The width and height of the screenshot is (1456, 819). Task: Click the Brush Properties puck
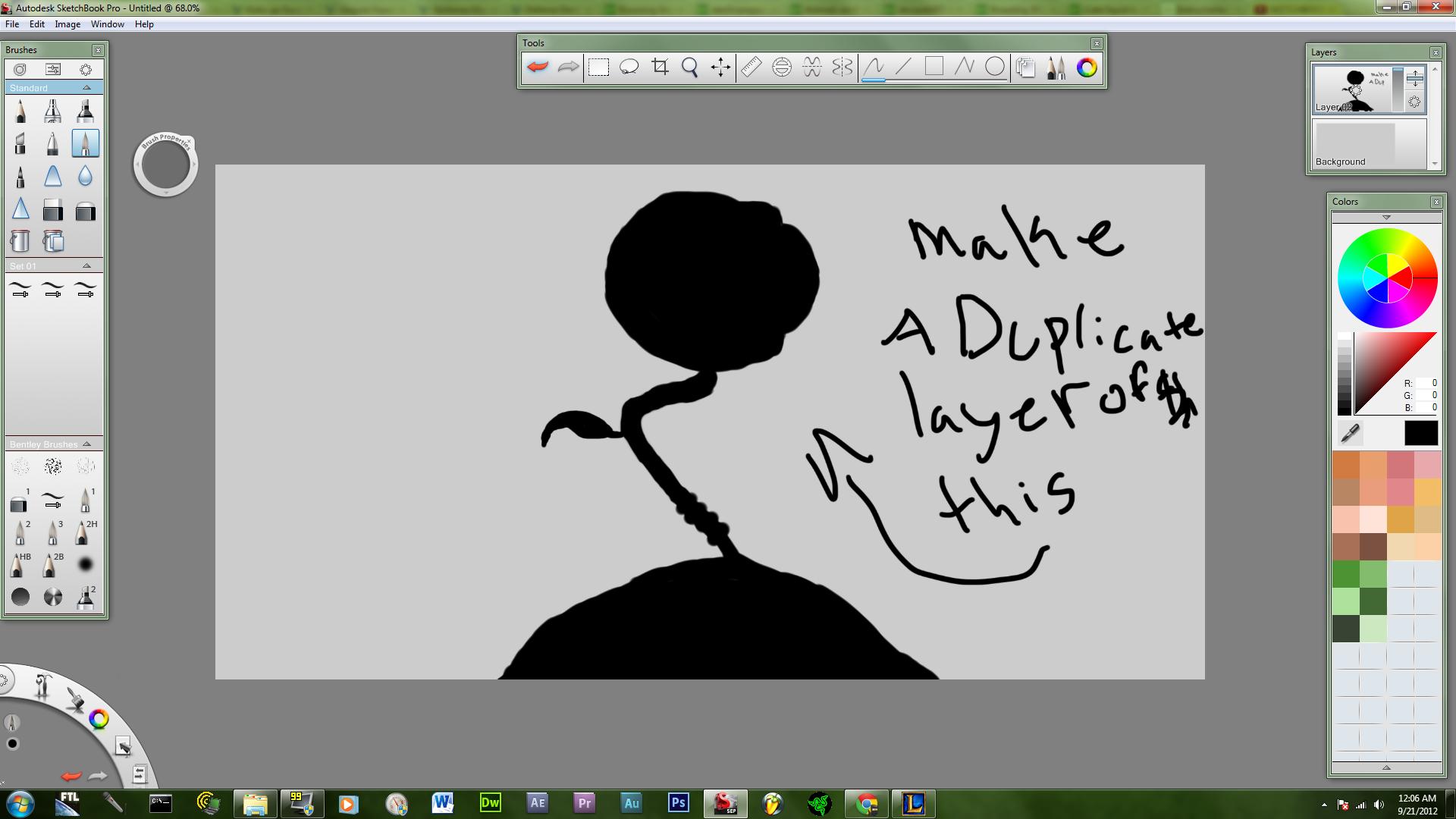click(x=165, y=165)
